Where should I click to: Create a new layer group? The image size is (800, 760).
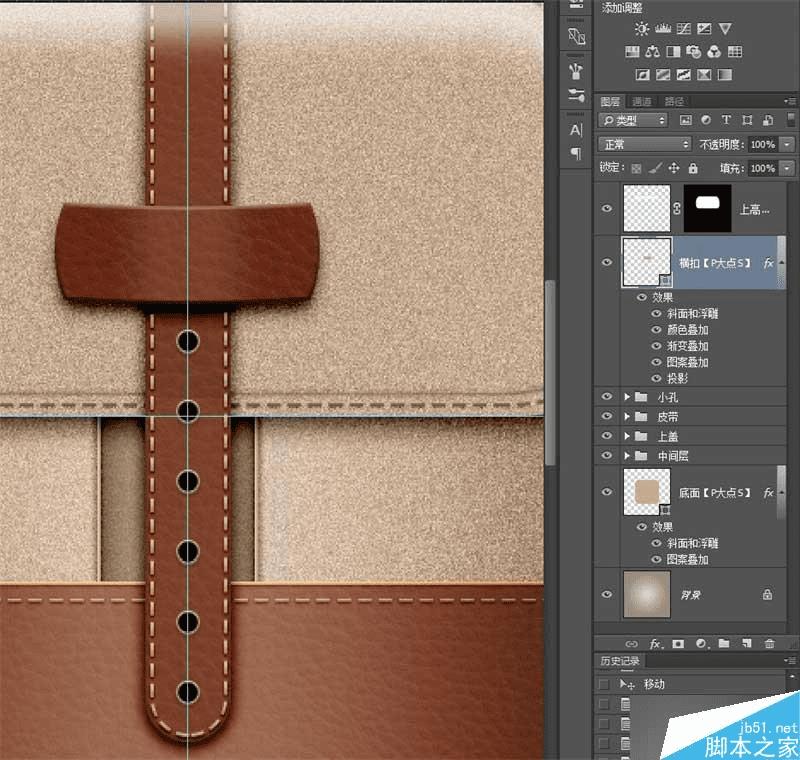723,643
